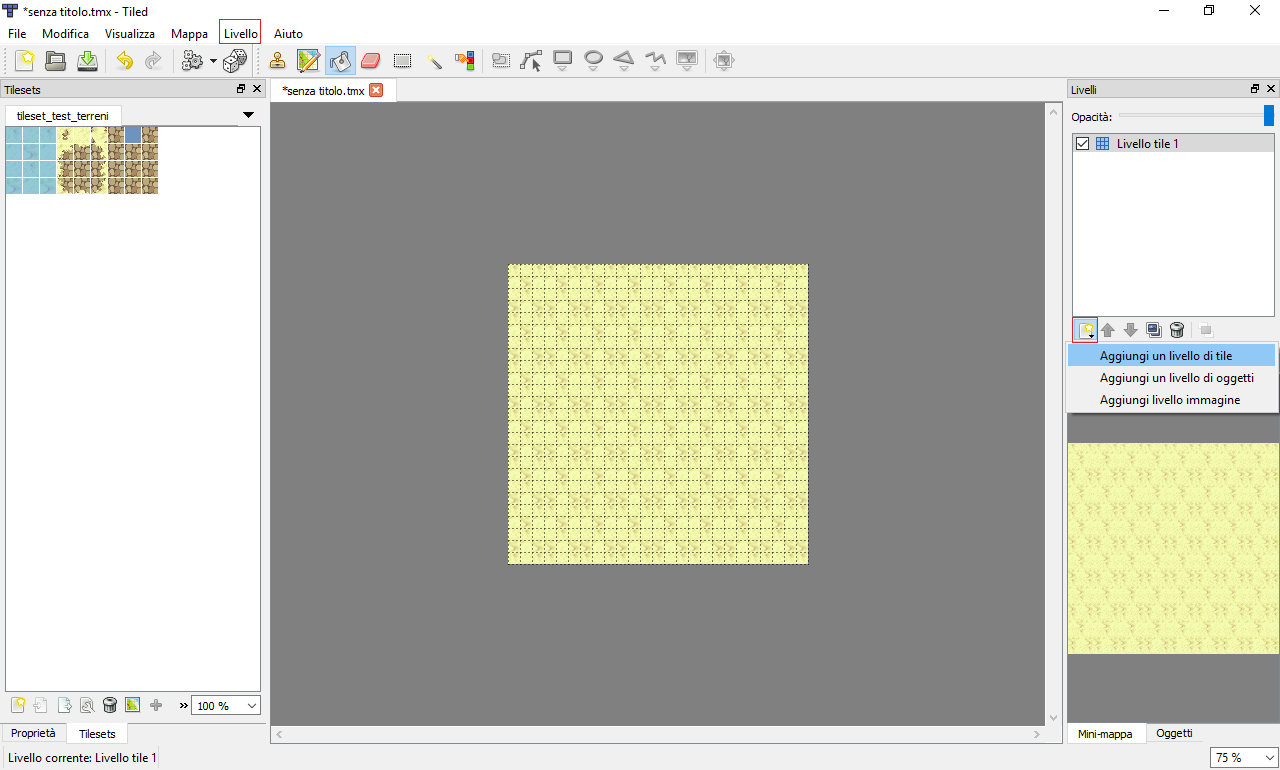Click the delete layer trash icon
1280x770 pixels.
coord(1177,330)
